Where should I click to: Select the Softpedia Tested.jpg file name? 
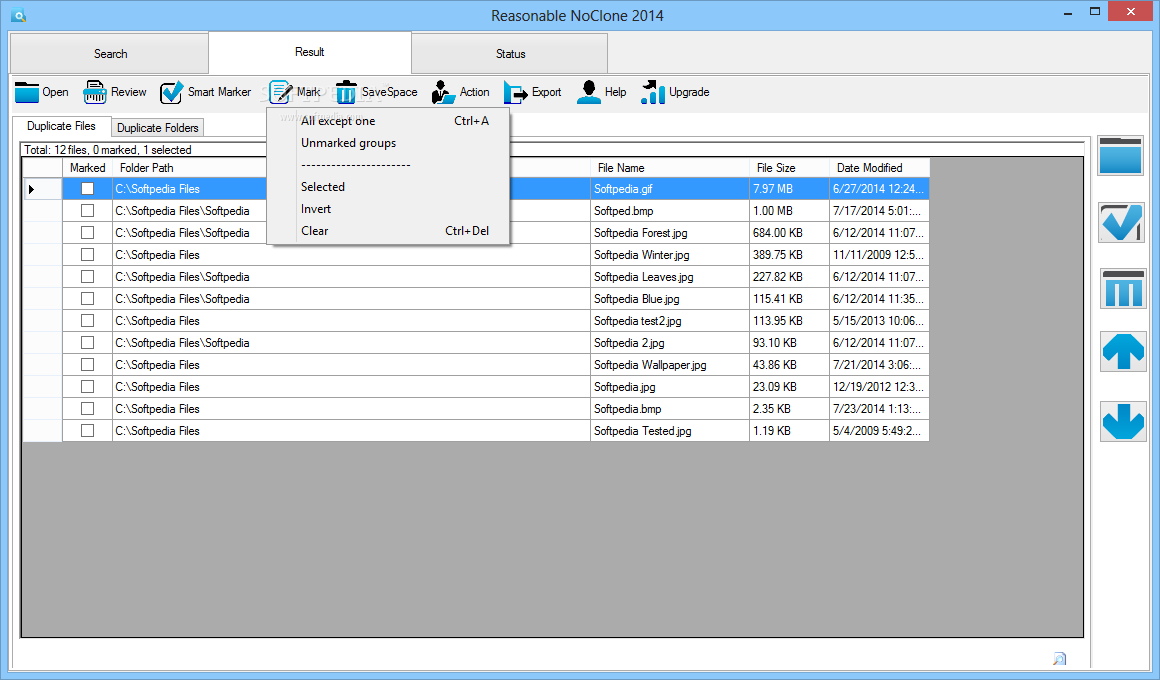coord(670,431)
